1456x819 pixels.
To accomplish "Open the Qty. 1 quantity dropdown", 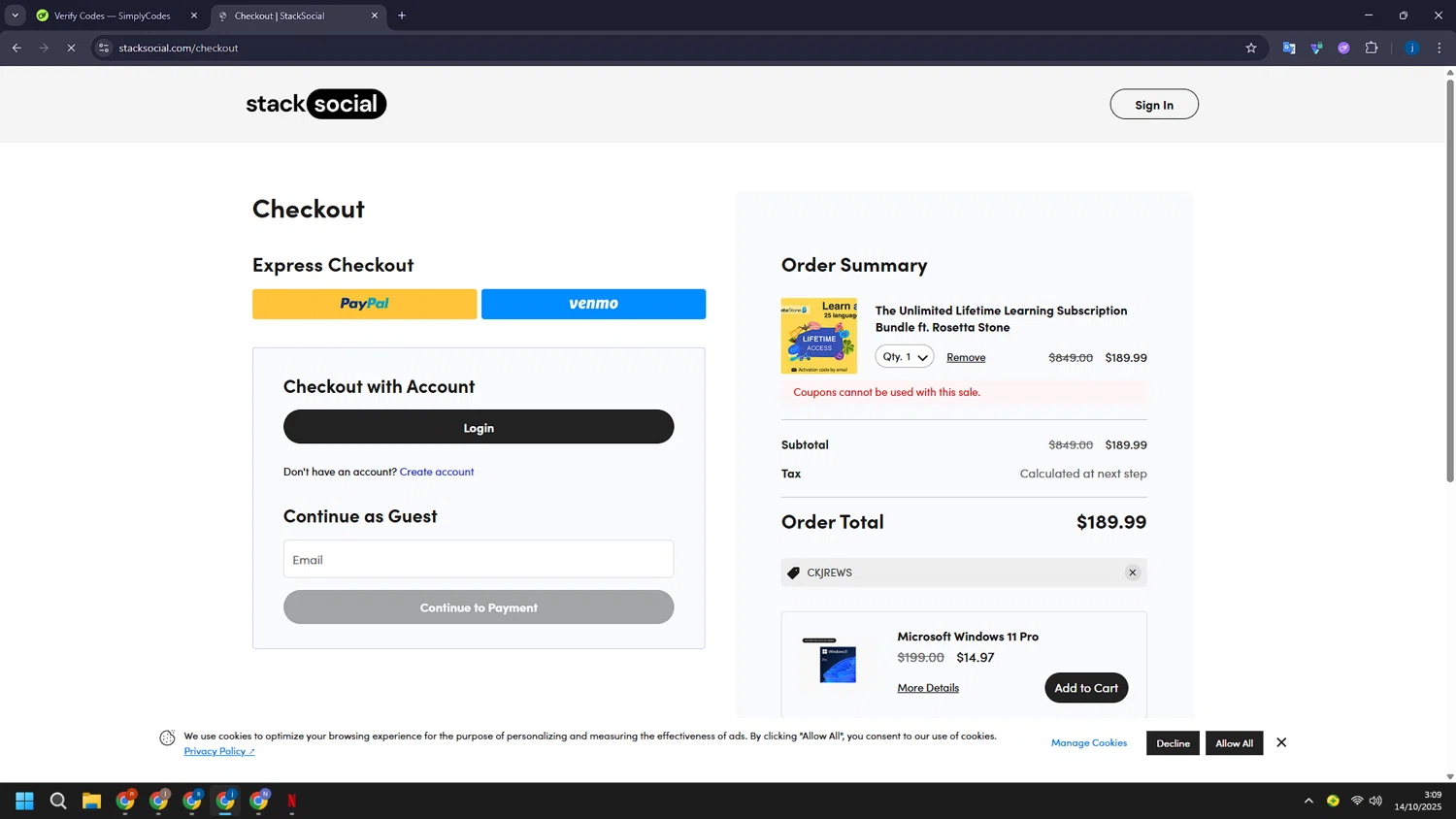I will (x=905, y=357).
